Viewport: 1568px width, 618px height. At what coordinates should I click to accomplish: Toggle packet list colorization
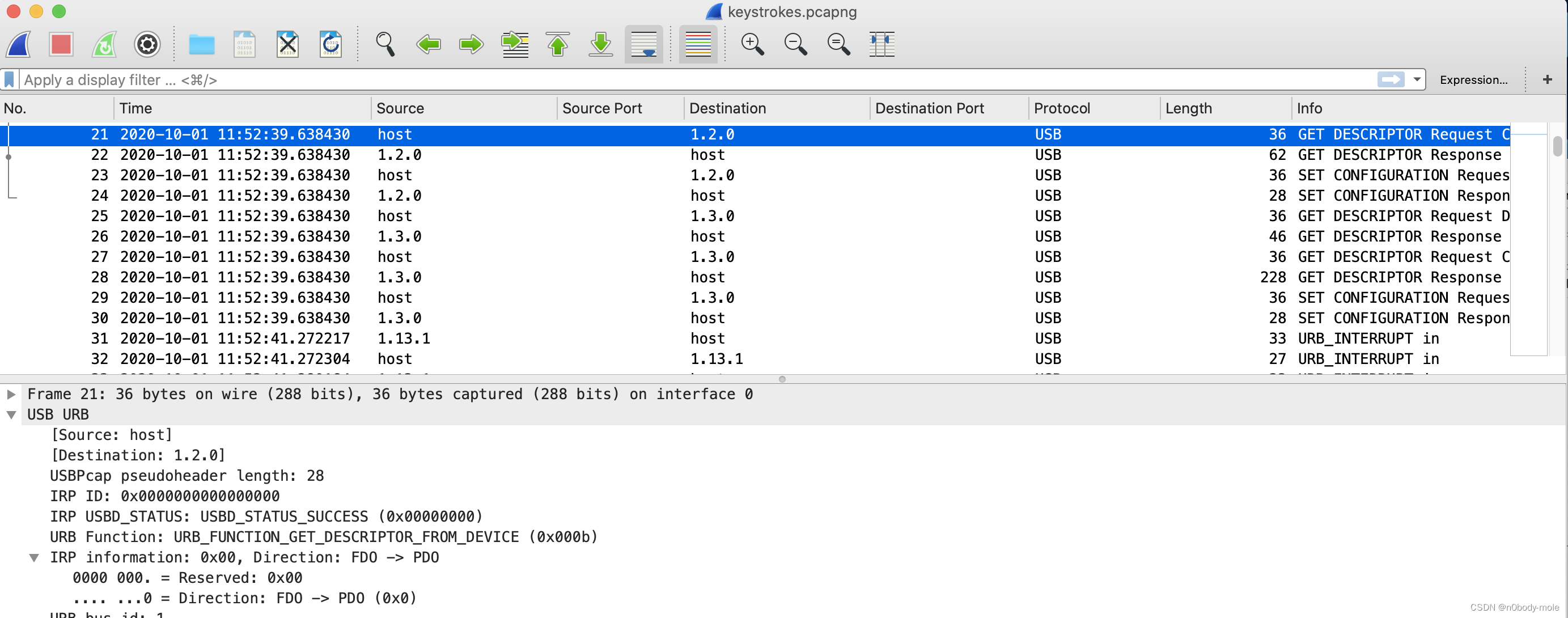click(x=698, y=44)
